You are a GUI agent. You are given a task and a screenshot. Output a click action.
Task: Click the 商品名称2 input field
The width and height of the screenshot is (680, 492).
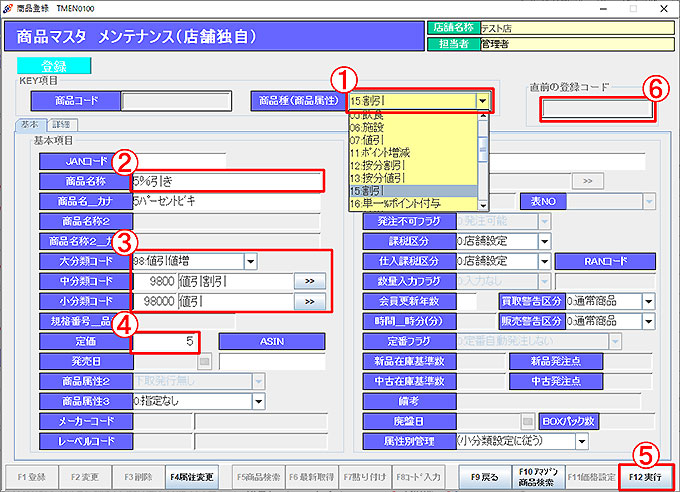point(226,221)
